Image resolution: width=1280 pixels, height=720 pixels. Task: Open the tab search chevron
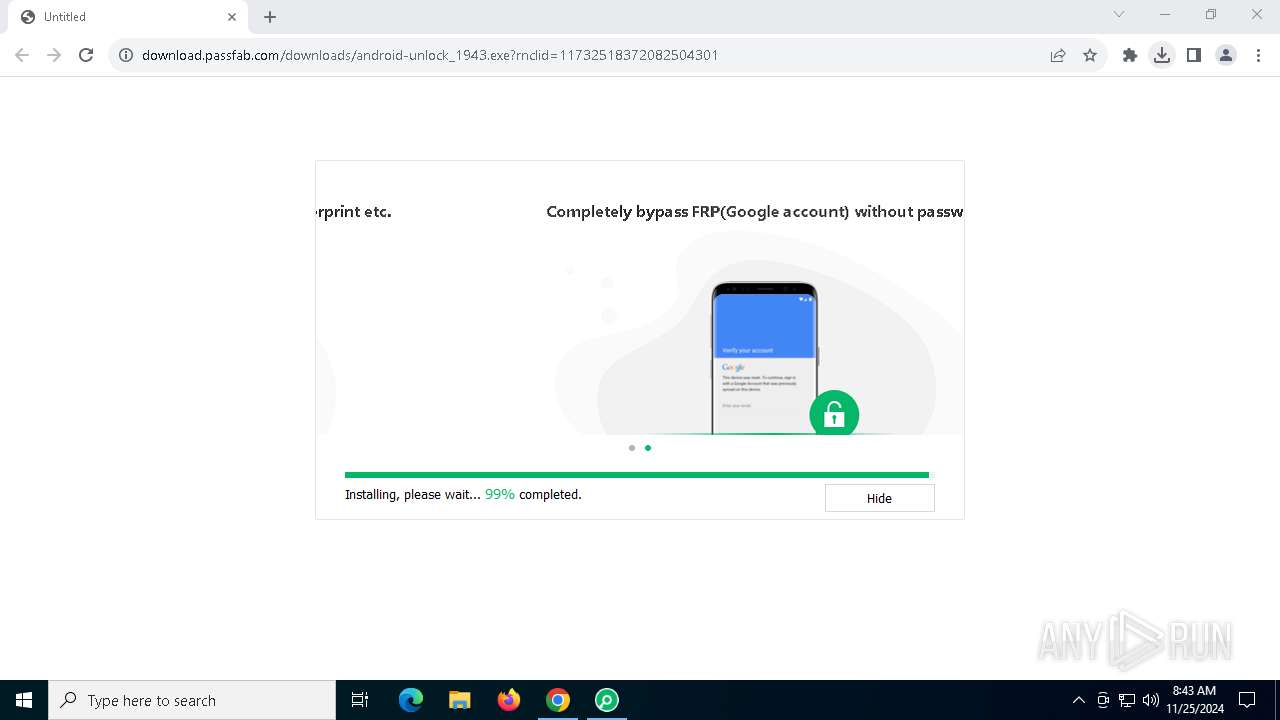[1119, 14]
